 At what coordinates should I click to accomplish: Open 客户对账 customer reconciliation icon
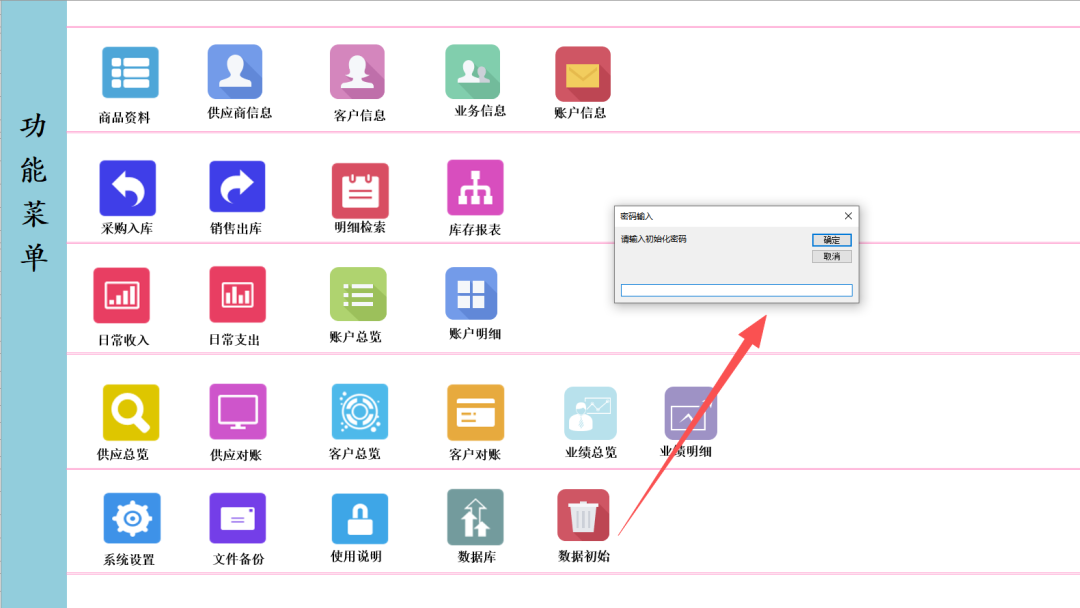coord(475,412)
